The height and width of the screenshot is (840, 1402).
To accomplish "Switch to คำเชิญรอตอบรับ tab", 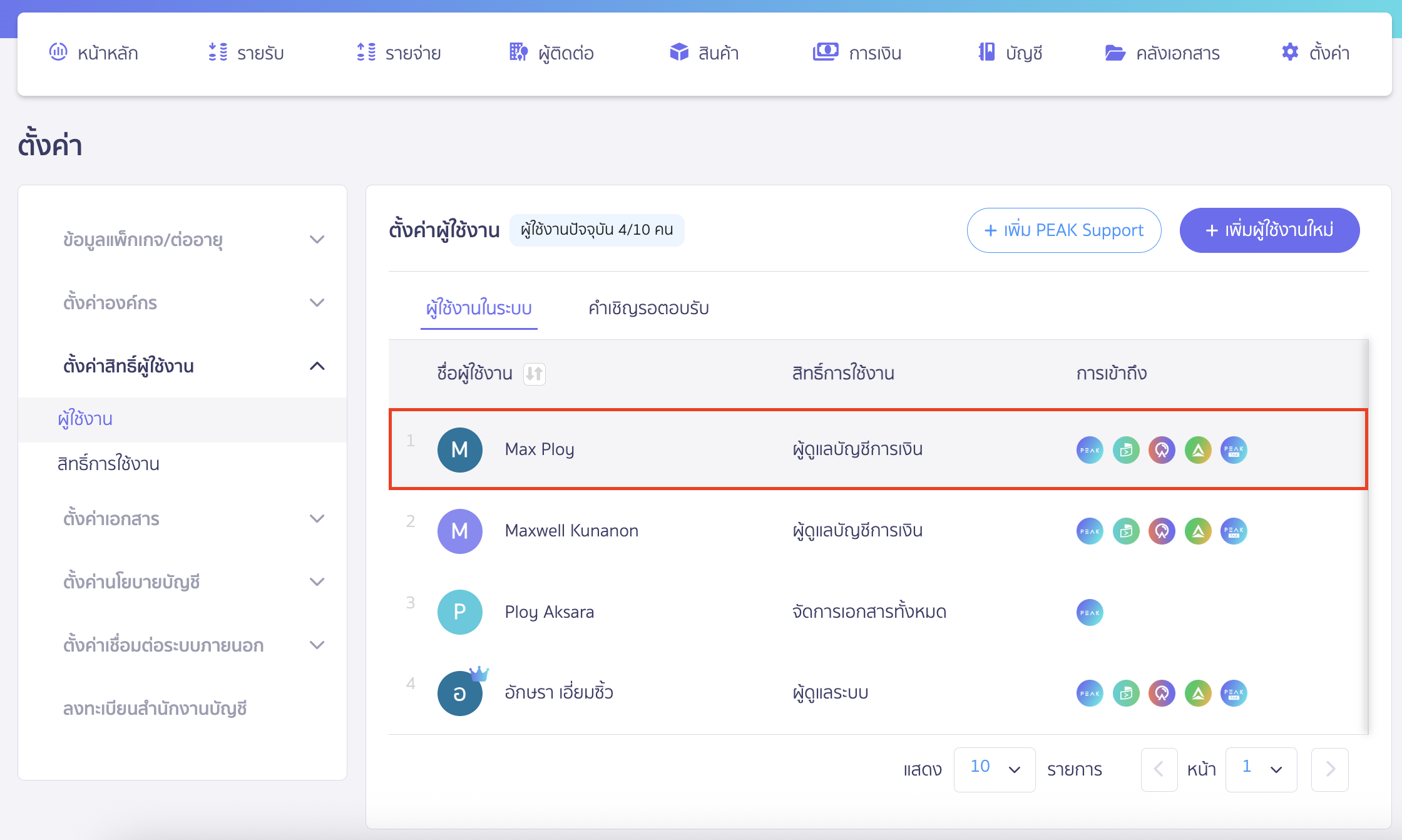I will click(x=648, y=308).
